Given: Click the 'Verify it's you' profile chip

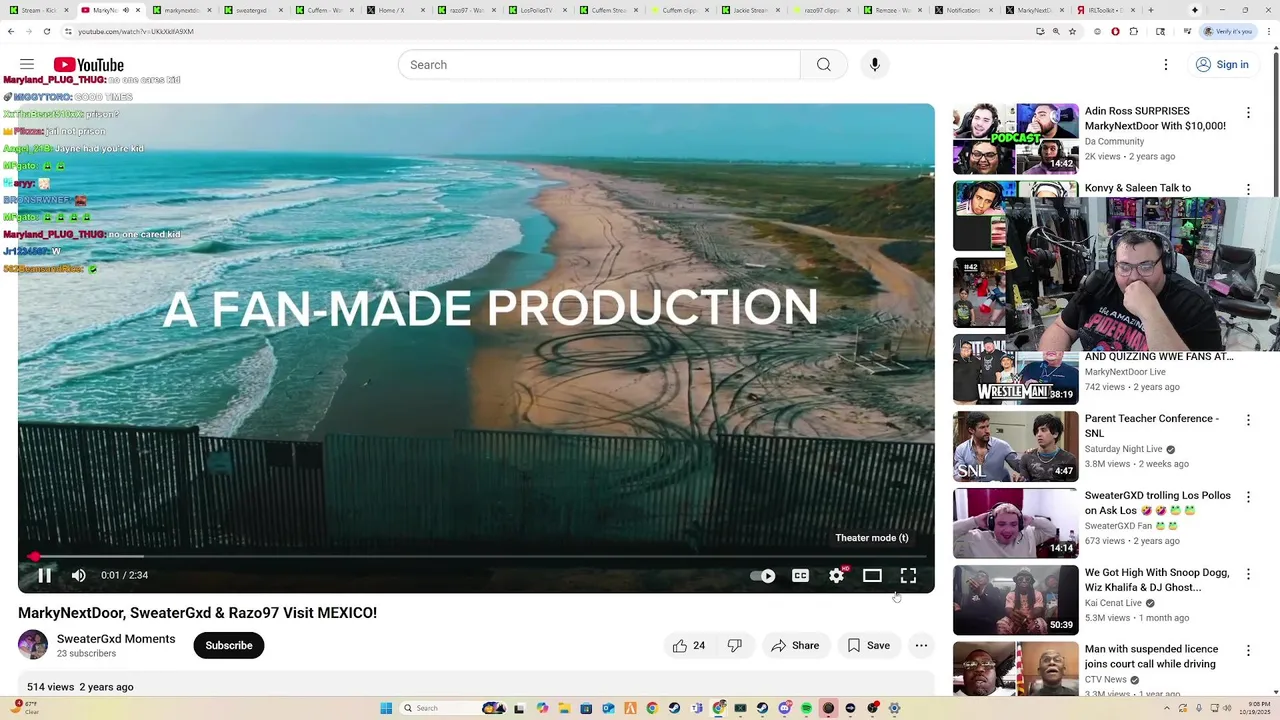Looking at the screenshot, I should (x=1227, y=31).
